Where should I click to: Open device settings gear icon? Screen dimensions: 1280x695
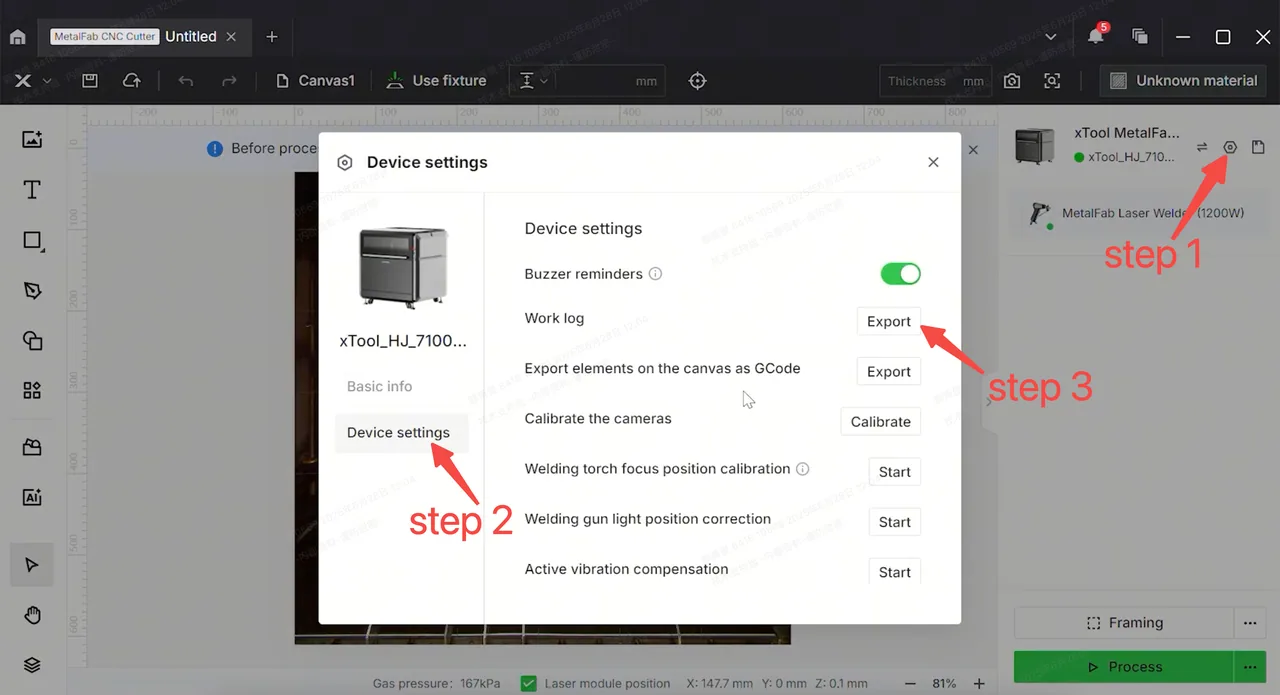click(1230, 147)
